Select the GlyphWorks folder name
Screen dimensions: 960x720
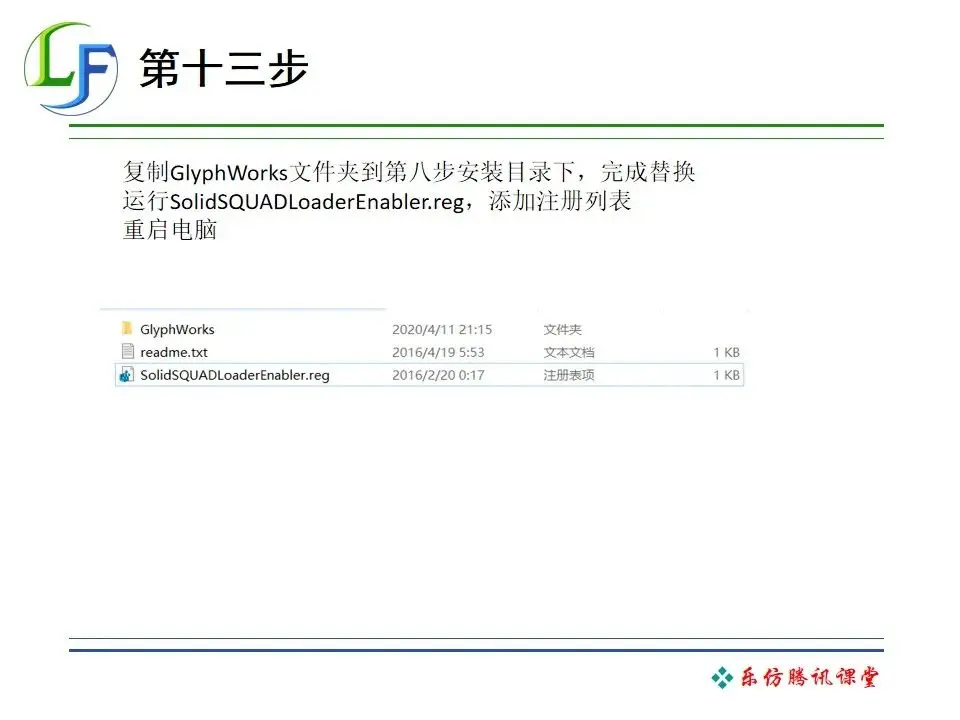177,329
